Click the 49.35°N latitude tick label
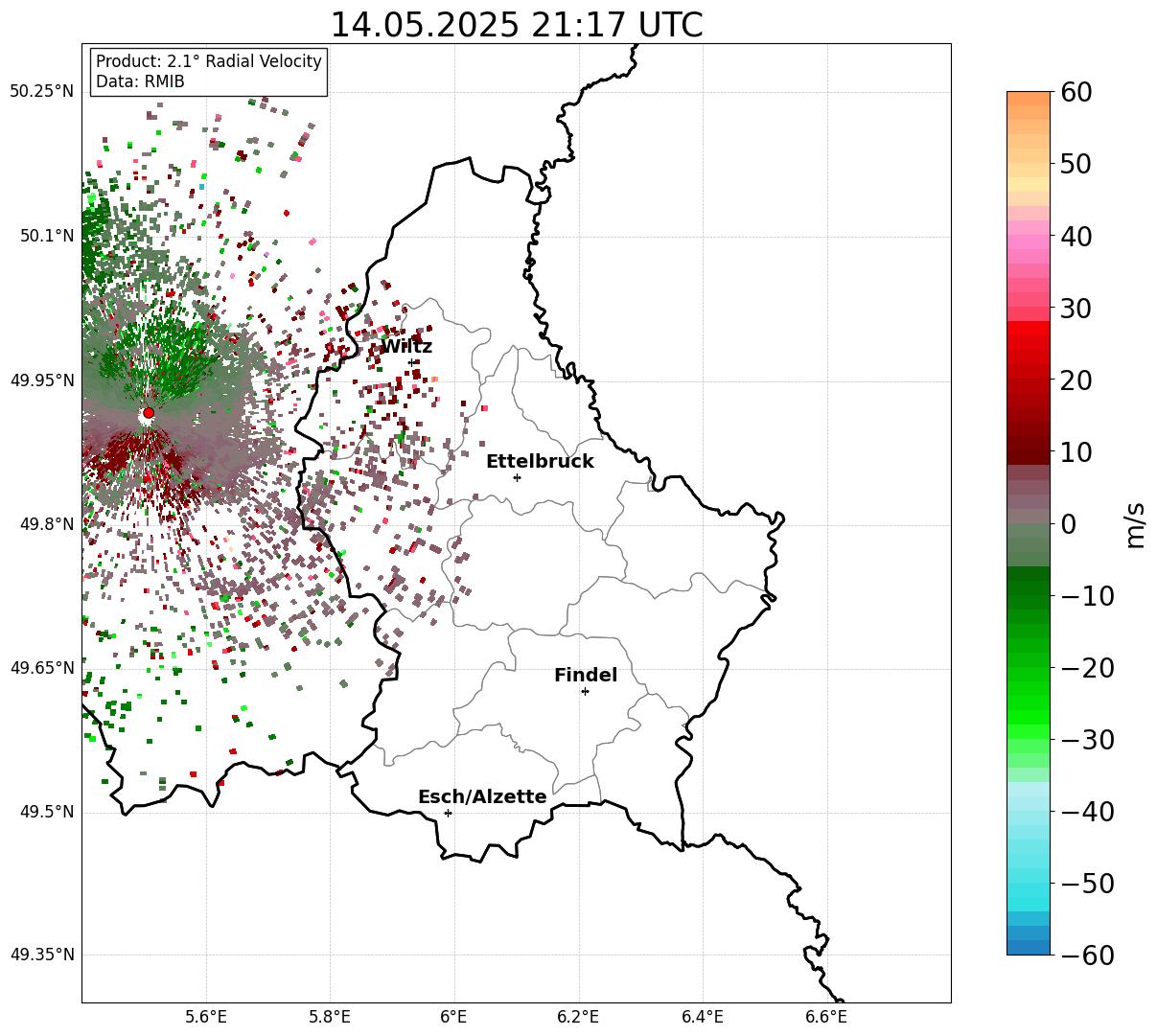Viewport: 1157px width, 1036px height. 41,955
